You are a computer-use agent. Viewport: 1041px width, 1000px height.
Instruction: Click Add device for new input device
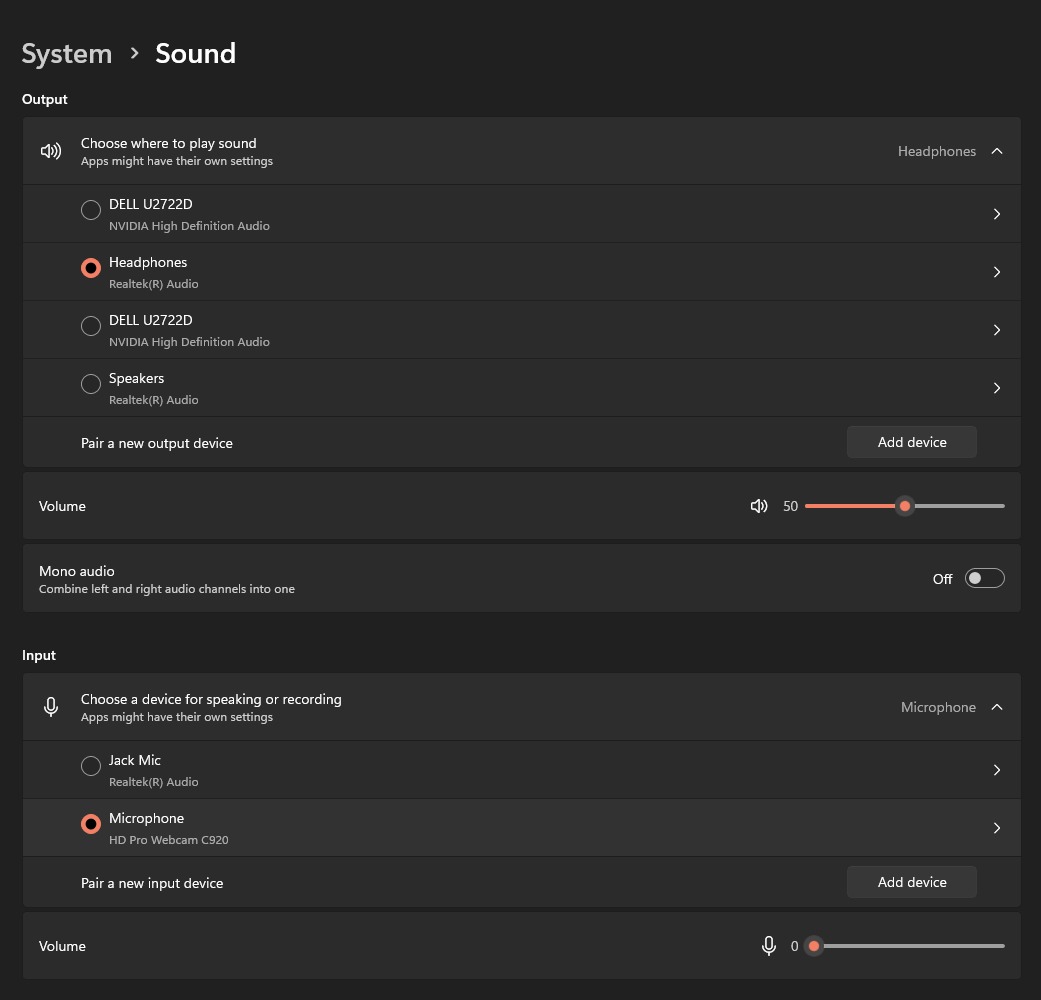click(911, 882)
